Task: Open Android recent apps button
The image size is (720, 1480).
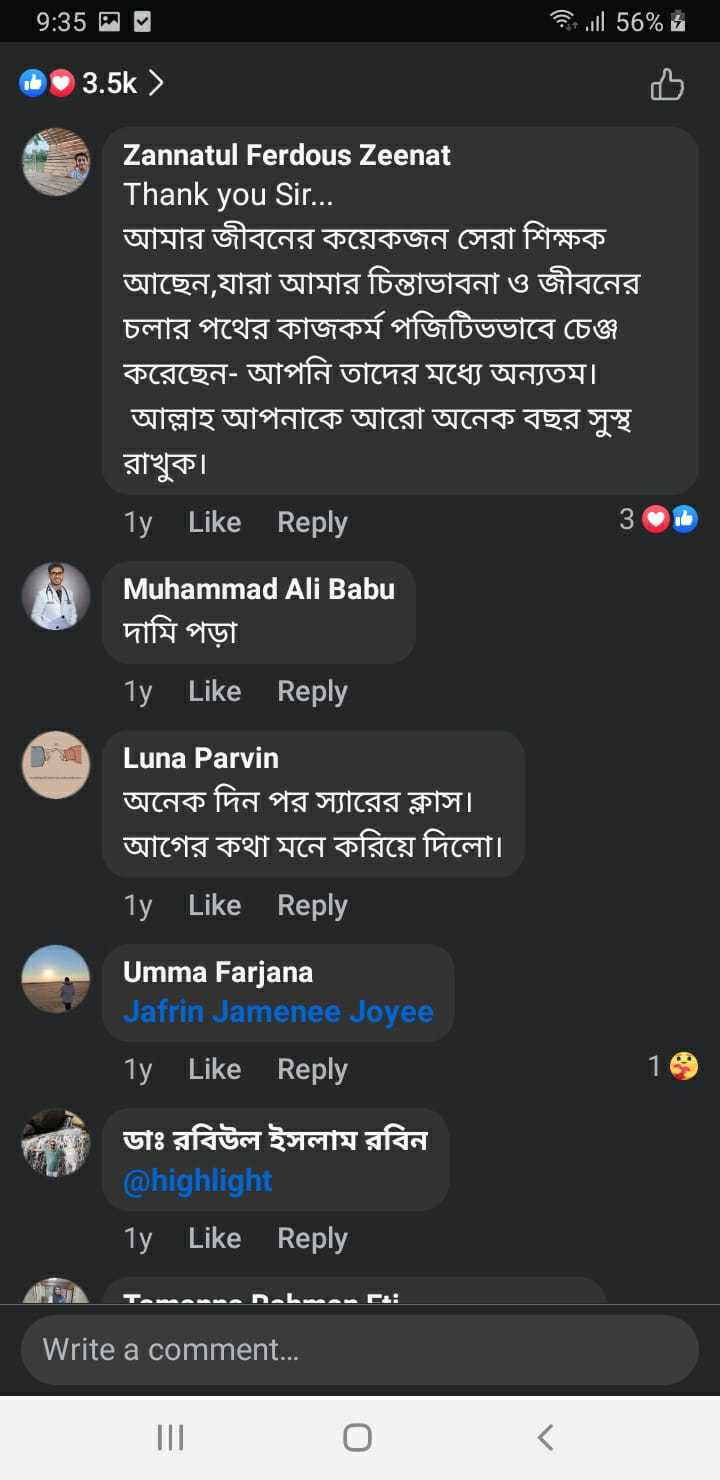Action: [x=171, y=1437]
